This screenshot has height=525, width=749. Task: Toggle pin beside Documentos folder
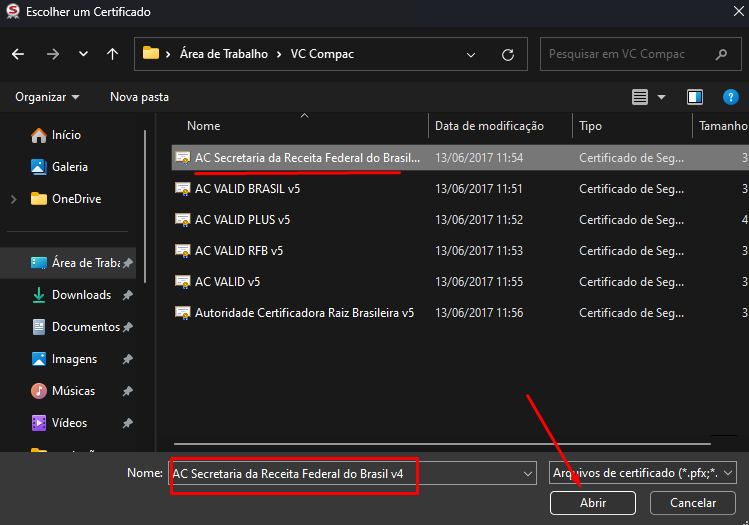coord(128,327)
